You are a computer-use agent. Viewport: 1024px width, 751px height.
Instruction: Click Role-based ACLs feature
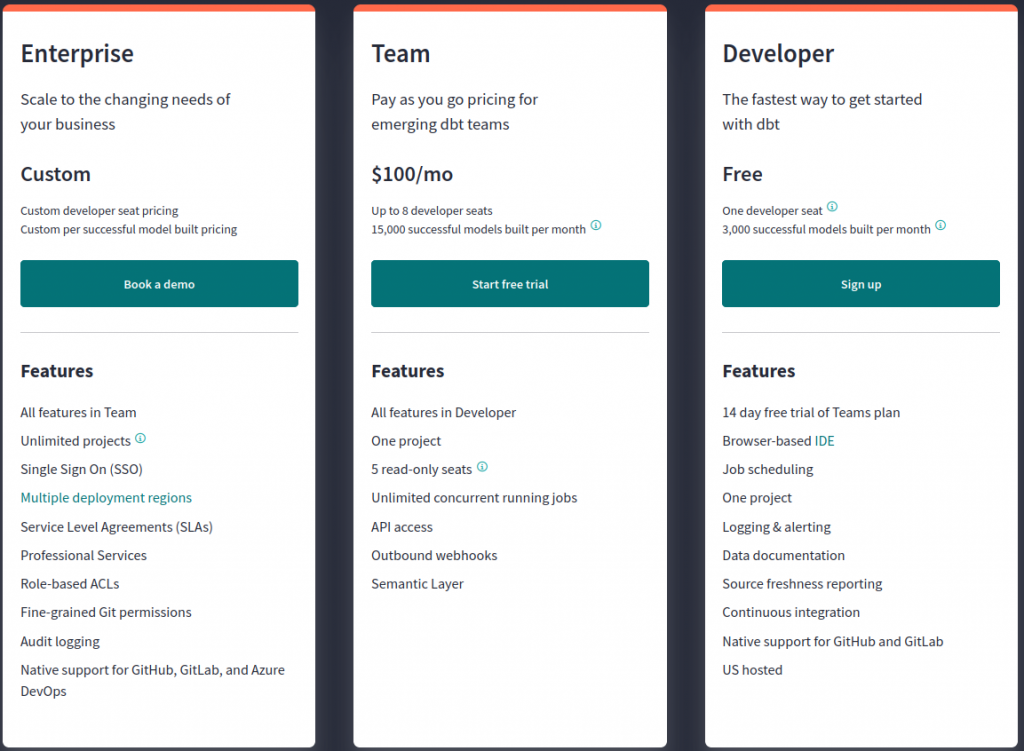[x=70, y=584]
